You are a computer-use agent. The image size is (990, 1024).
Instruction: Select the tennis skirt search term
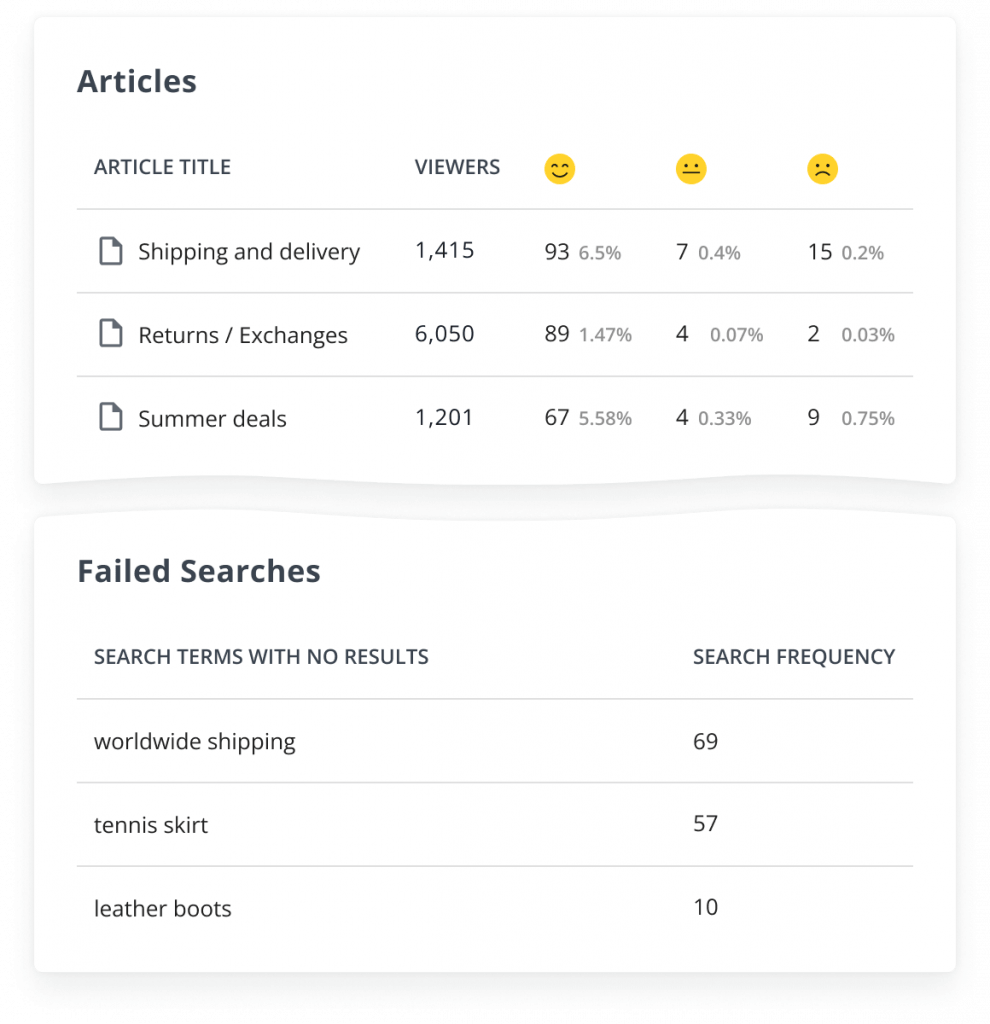pos(151,825)
